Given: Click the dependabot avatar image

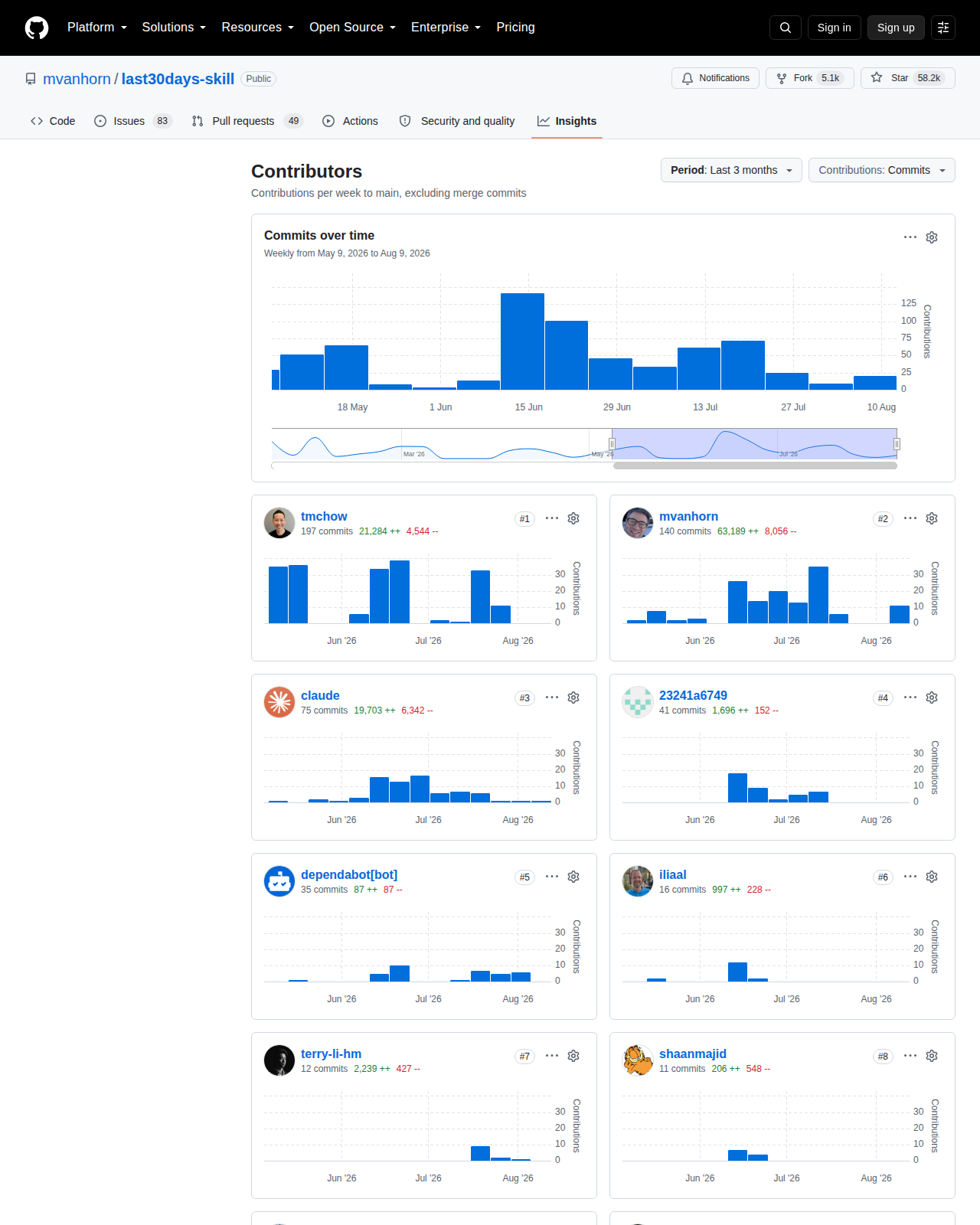Looking at the screenshot, I should (x=279, y=881).
